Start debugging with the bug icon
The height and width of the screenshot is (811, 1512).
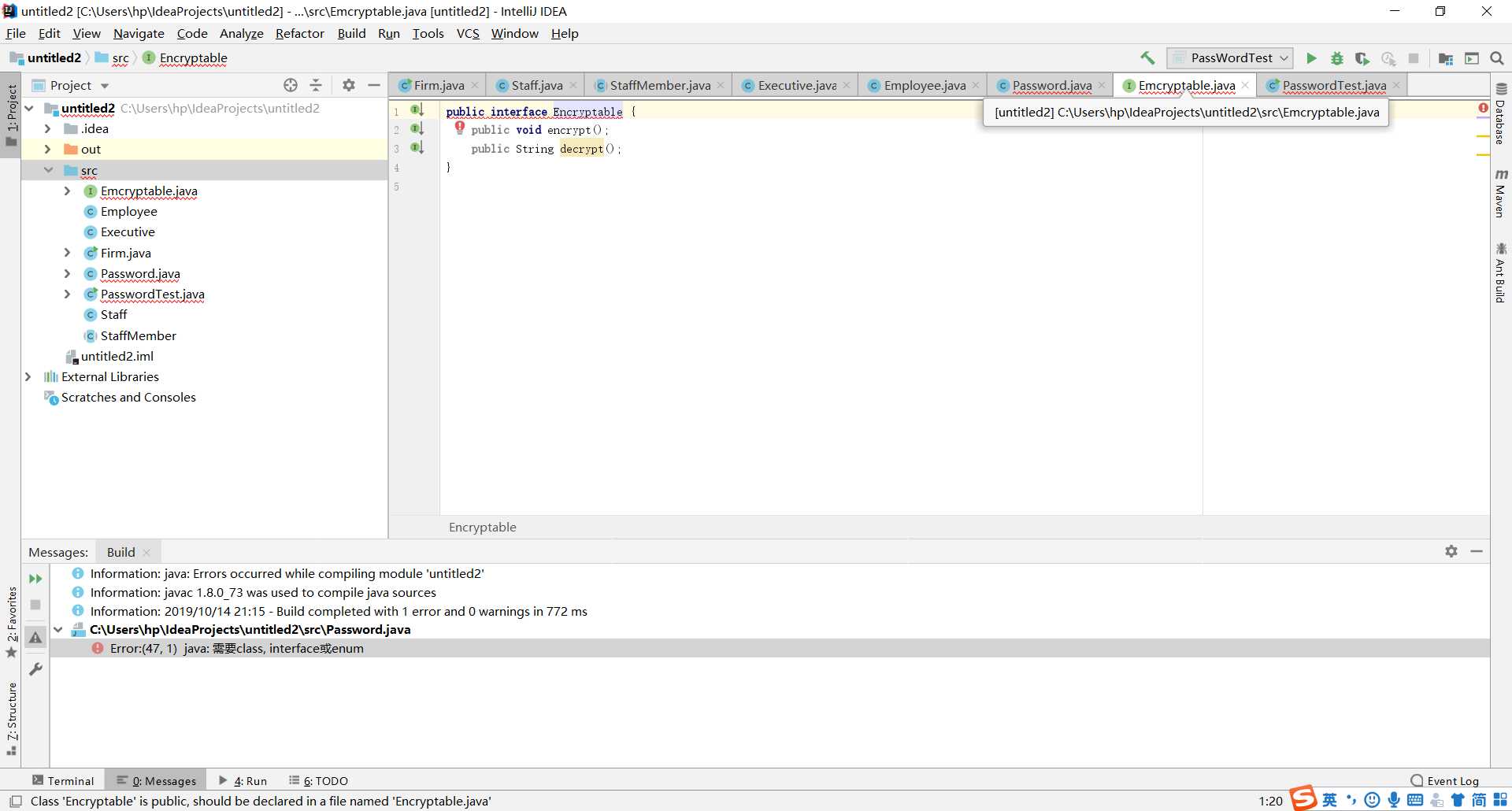click(1337, 58)
